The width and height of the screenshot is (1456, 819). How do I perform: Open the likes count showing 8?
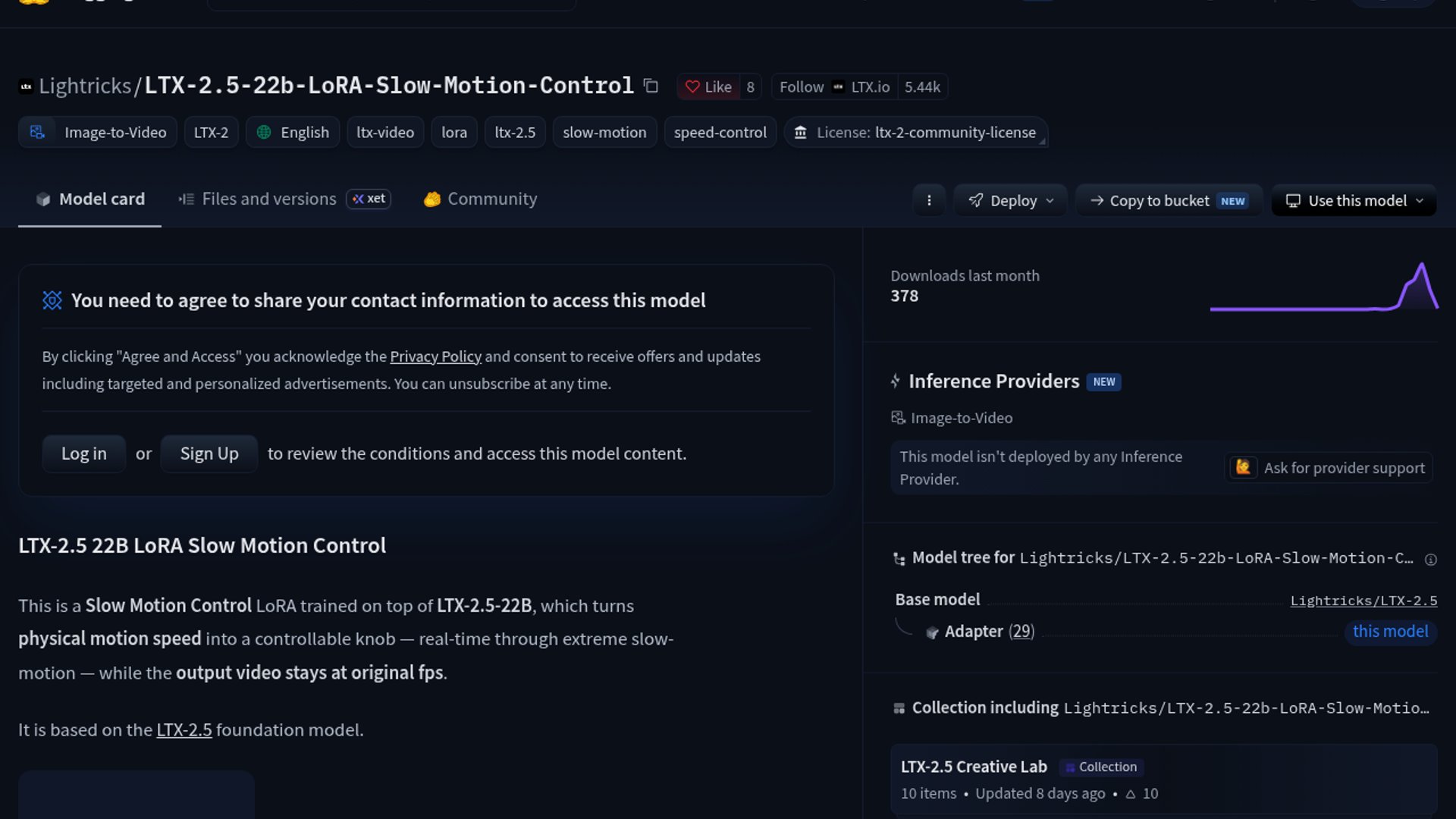(751, 86)
